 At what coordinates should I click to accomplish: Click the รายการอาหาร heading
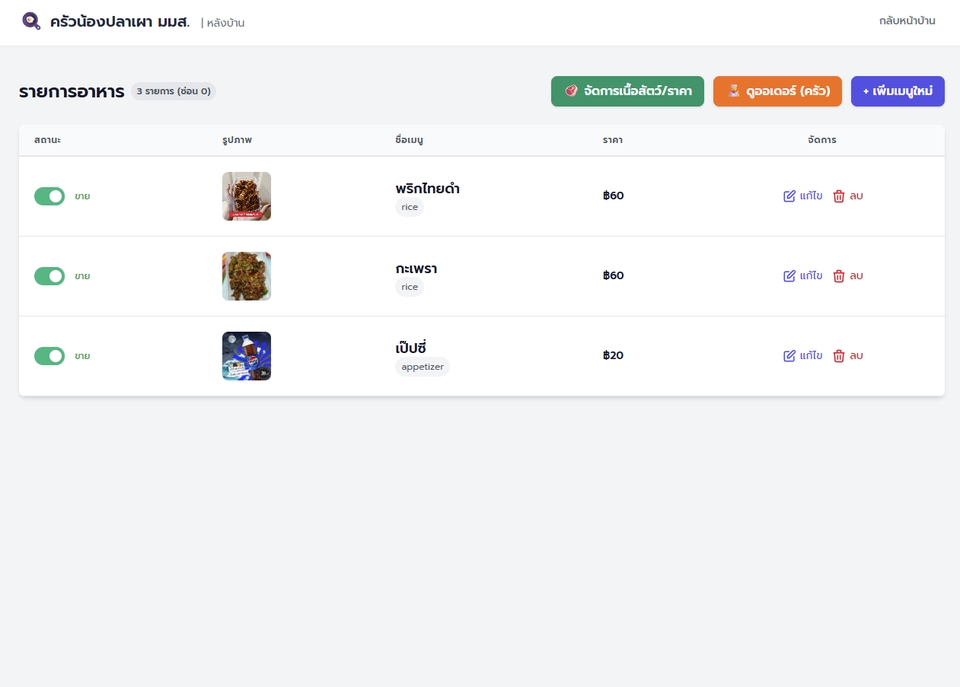pyautogui.click(x=72, y=92)
